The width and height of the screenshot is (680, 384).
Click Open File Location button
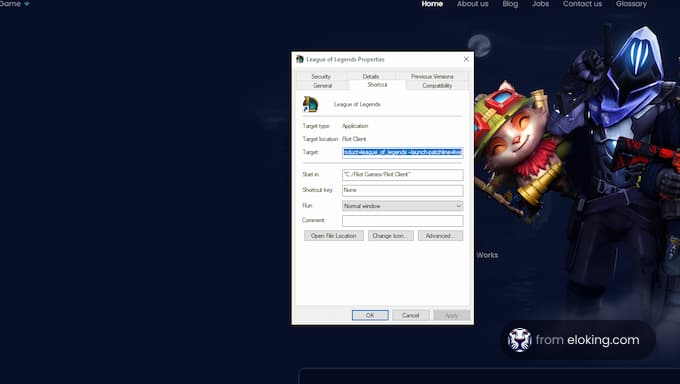[x=333, y=236]
